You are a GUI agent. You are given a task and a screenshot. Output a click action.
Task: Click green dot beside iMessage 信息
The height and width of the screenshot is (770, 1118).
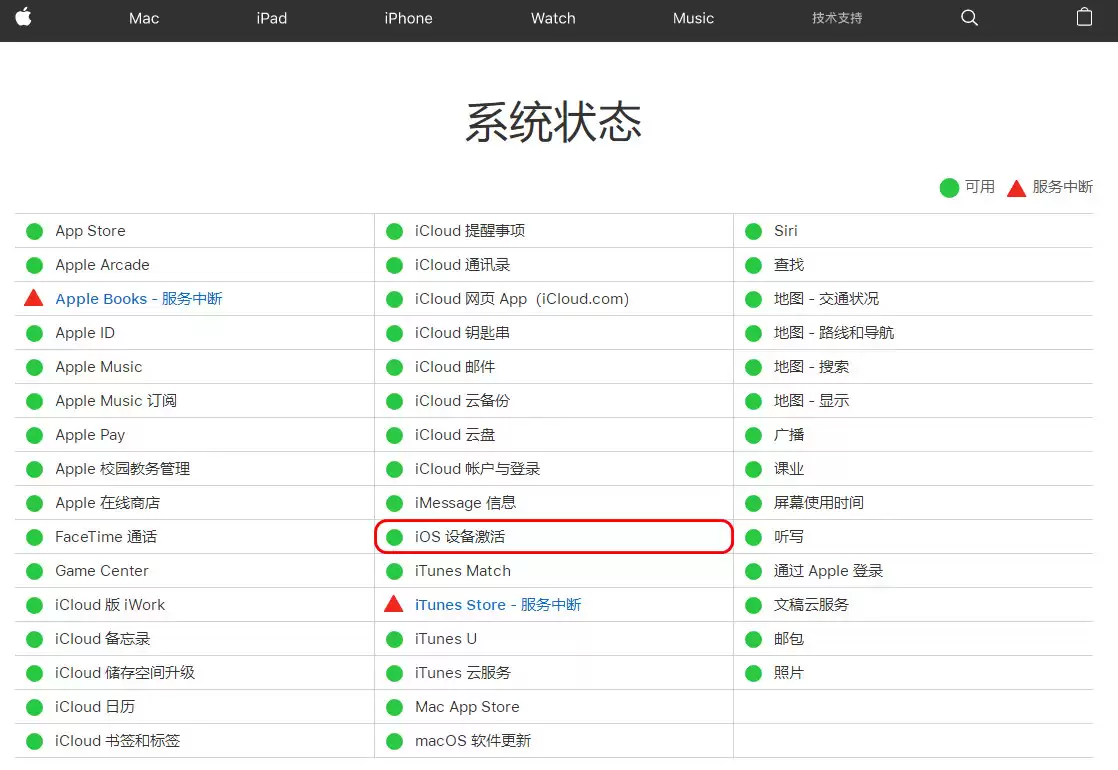click(x=394, y=503)
